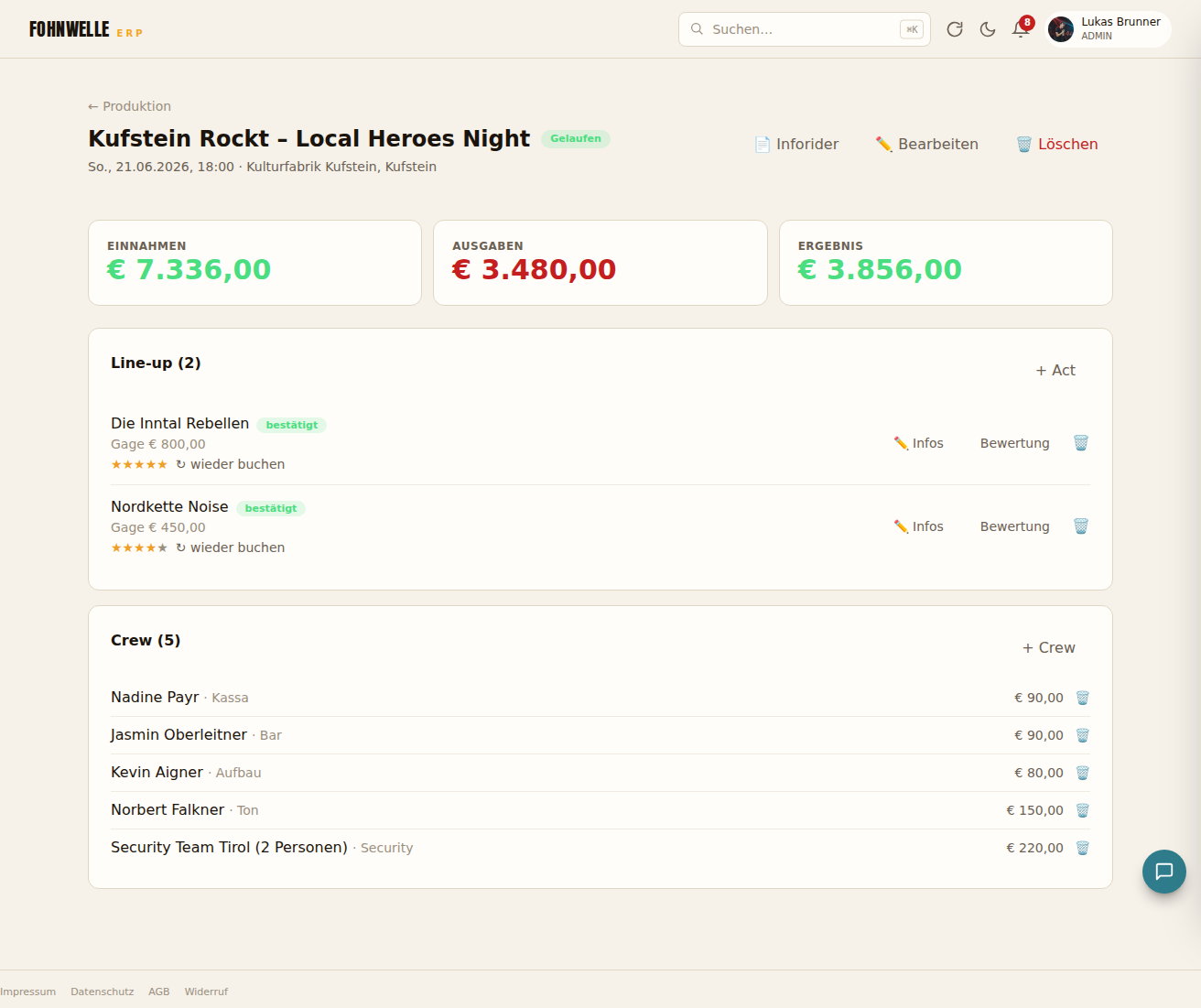This screenshot has width=1201, height=1008.
Task: Click the Gage € 800,00 text
Action: coord(158,444)
